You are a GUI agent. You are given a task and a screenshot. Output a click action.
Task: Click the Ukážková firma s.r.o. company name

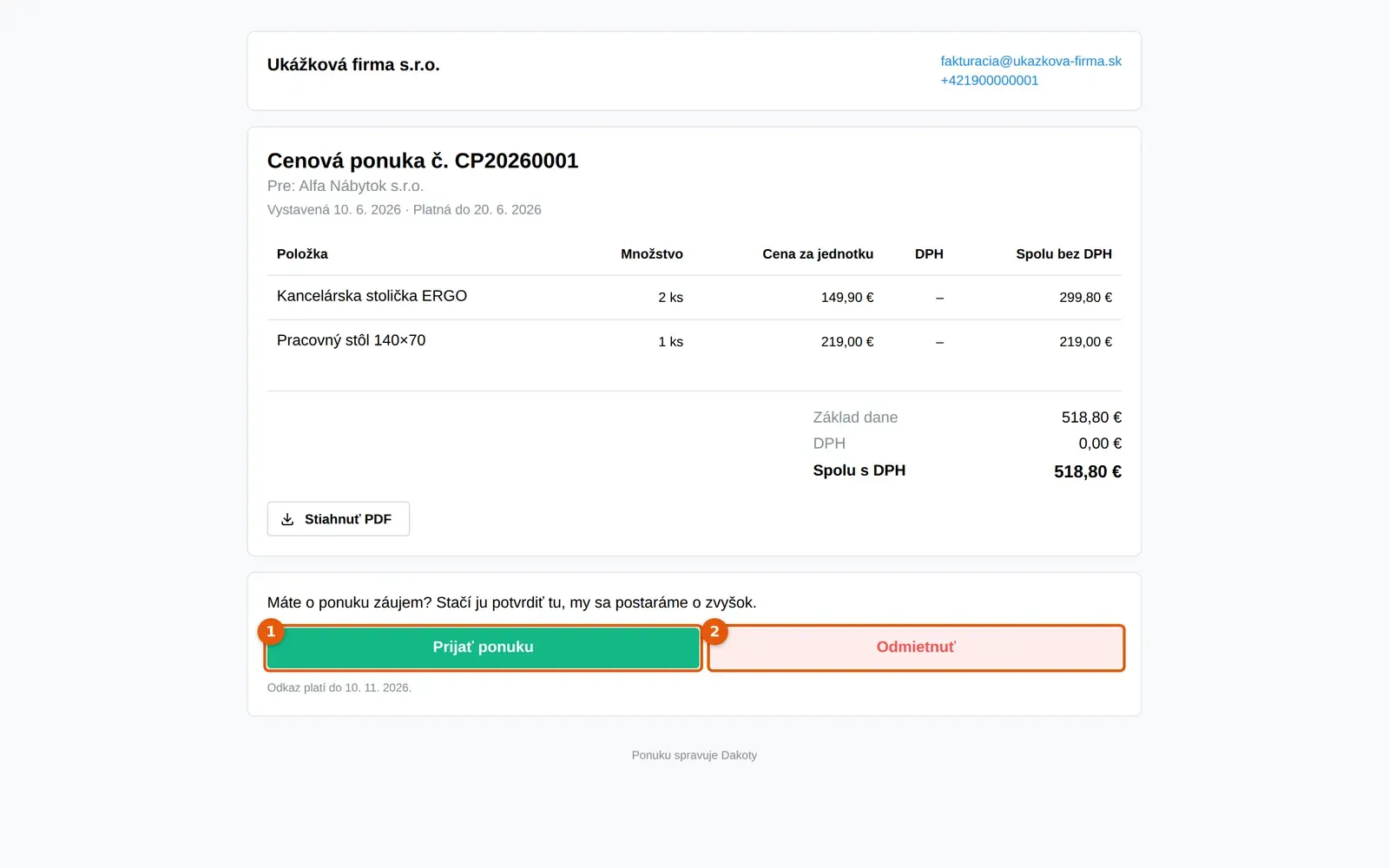[353, 64]
